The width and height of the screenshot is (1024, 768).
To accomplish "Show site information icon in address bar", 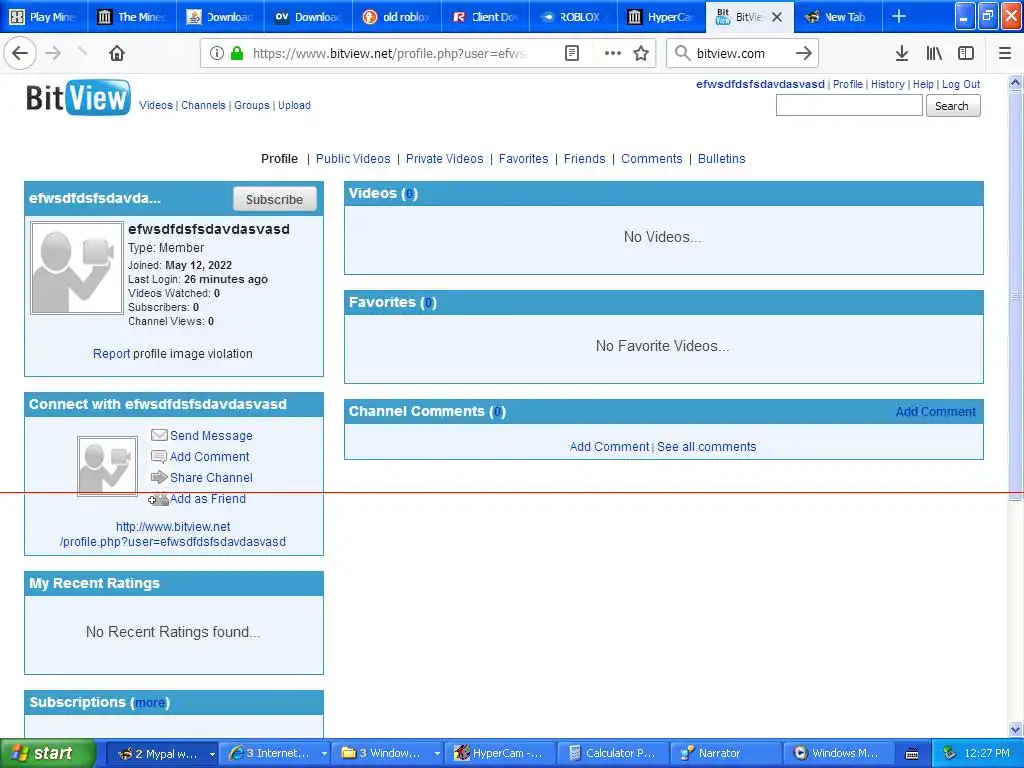I will click(216, 54).
